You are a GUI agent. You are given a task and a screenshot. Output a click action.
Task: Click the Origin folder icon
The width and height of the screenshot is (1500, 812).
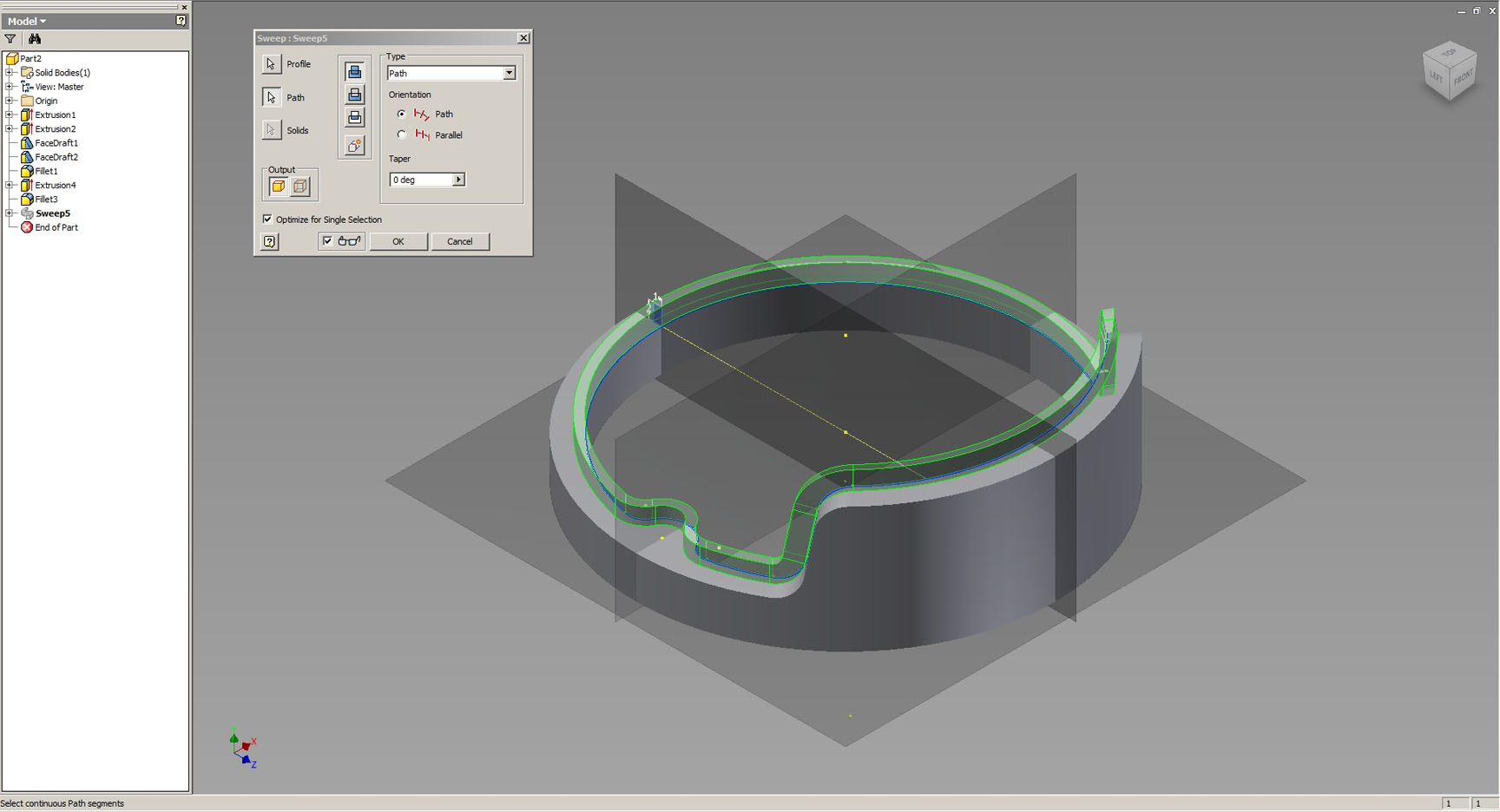(27, 101)
